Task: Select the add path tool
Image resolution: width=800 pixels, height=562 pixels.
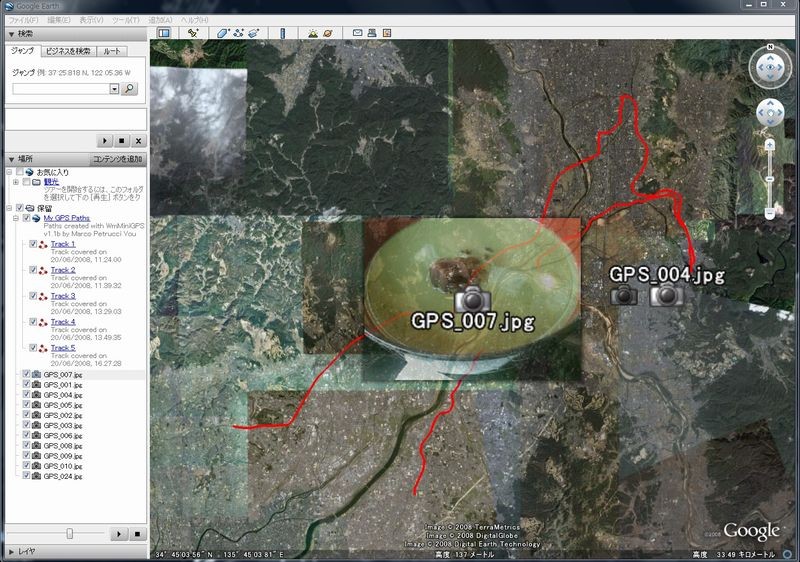Action: [x=238, y=33]
